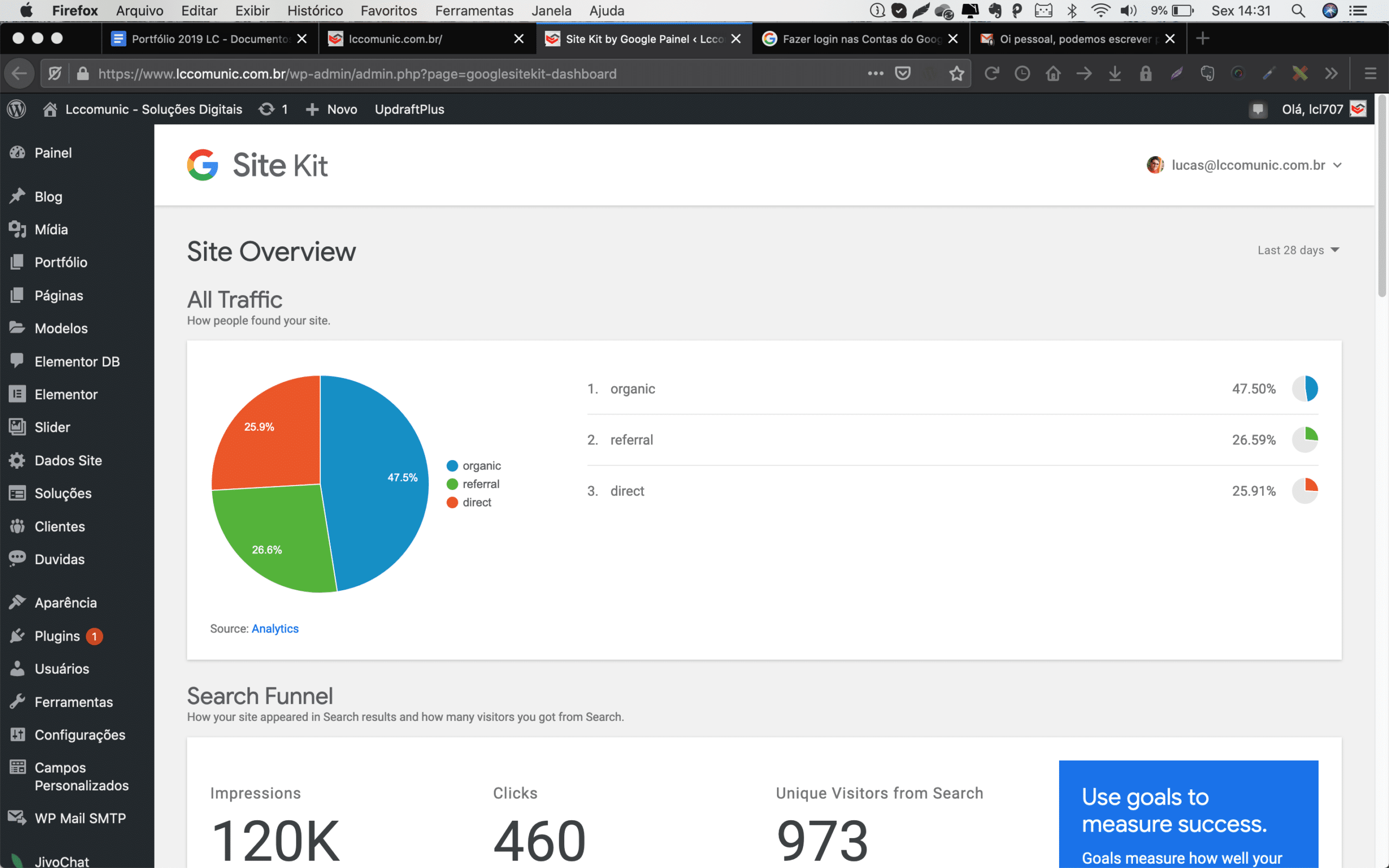Open page actions three-dots in address bar
Screen dimensions: 1389x868
875,73
